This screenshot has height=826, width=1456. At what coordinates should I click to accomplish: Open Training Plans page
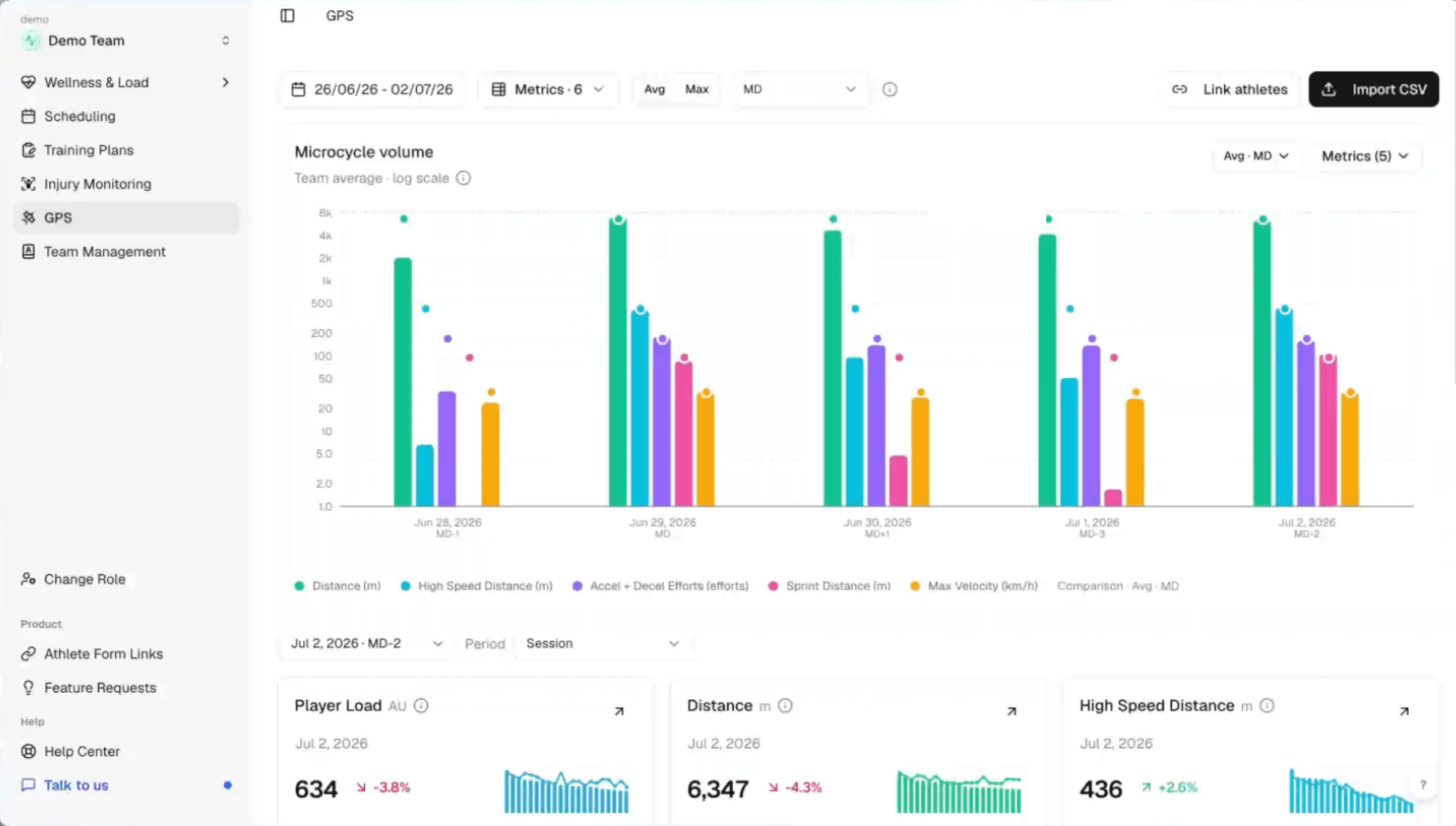point(126,150)
